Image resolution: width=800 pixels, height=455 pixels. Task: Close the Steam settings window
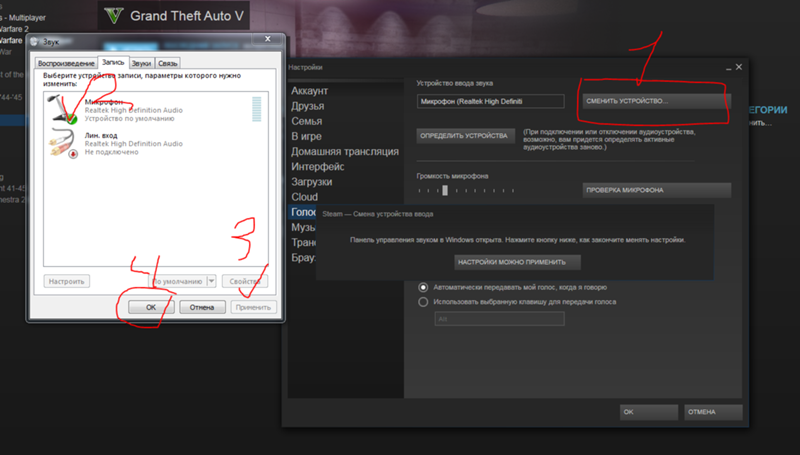pyautogui.click(x=739, y=67)
